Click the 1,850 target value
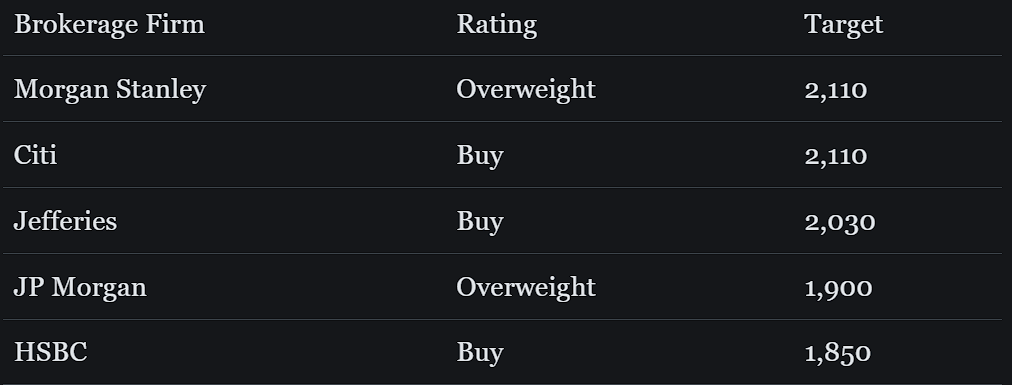1012x385 pixels. point(838,354)
